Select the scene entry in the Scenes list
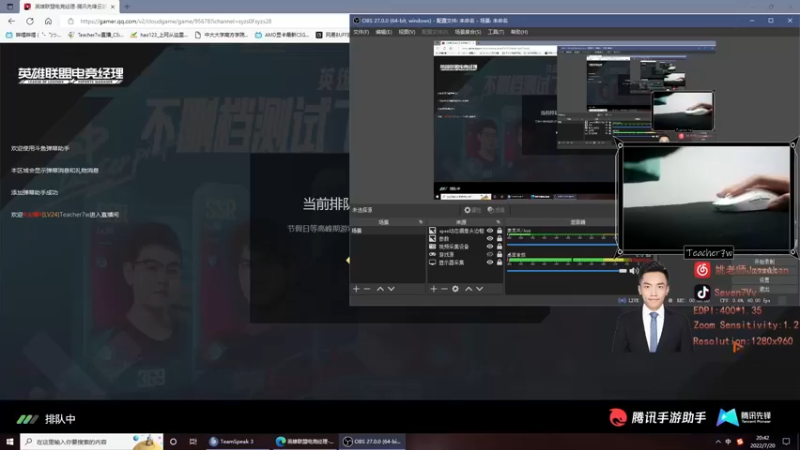Image resolution: width=800 pixels, height=450 pixels. (x=387, y=231)
